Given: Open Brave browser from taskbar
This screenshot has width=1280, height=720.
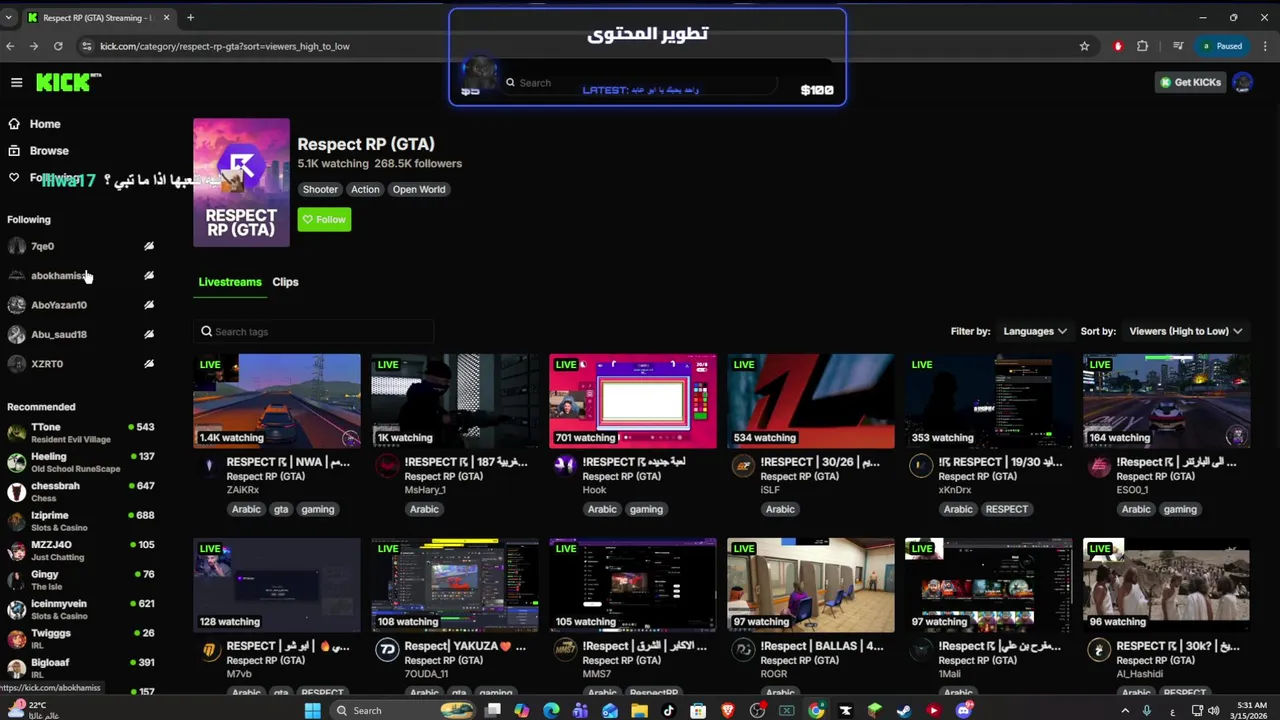Looking at the screenshot, I should (728, 710).
